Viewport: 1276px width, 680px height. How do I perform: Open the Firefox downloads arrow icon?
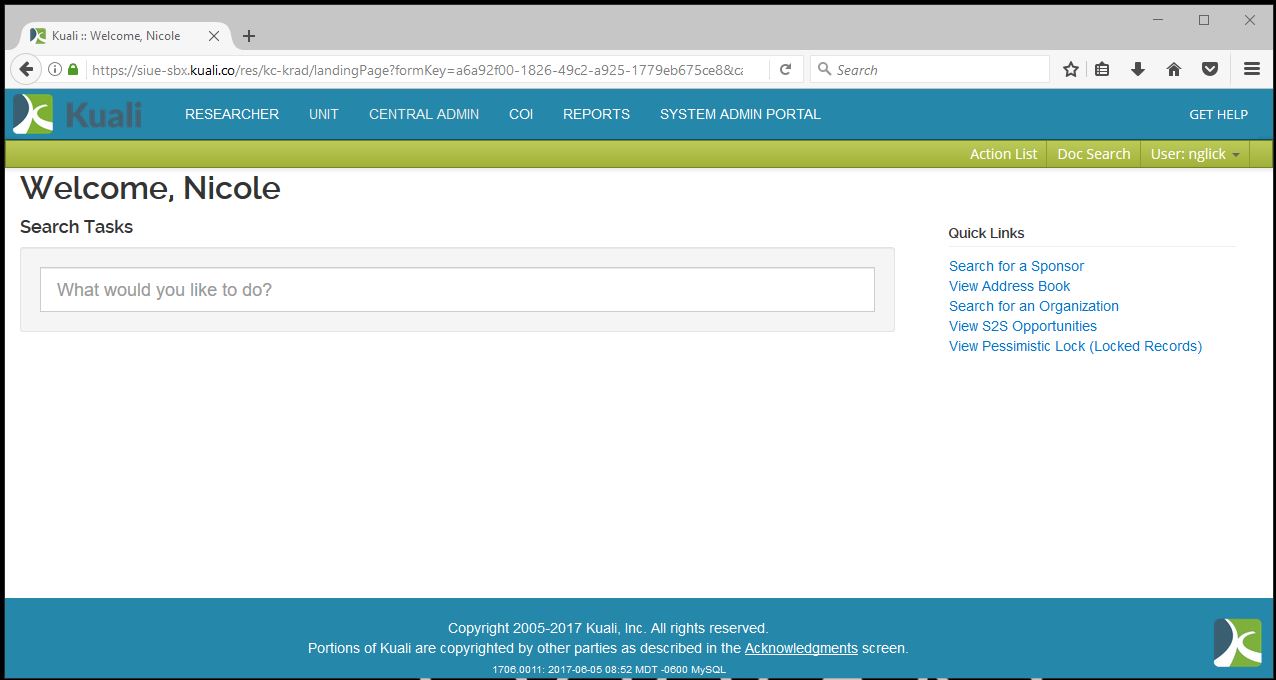pos(1137,70)
